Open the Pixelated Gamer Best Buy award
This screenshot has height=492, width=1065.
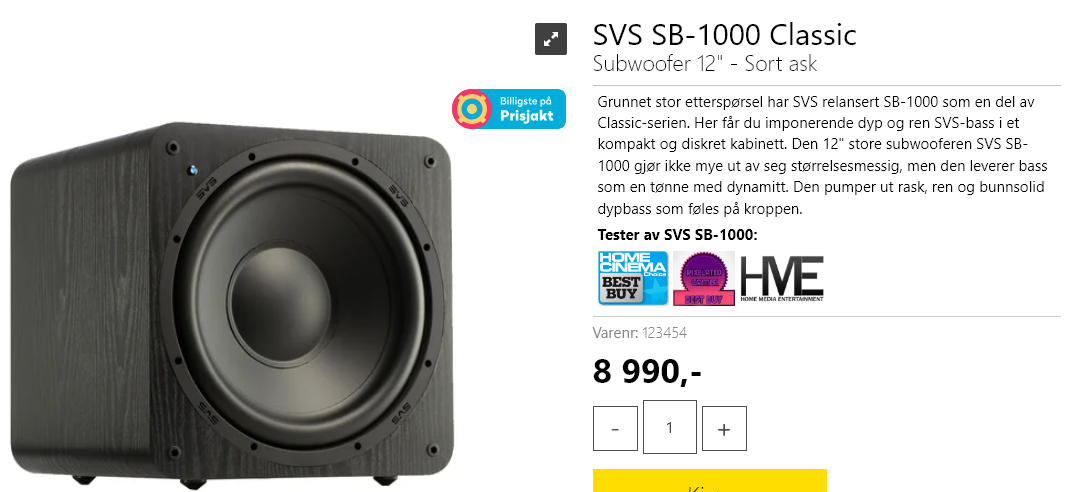704,277
